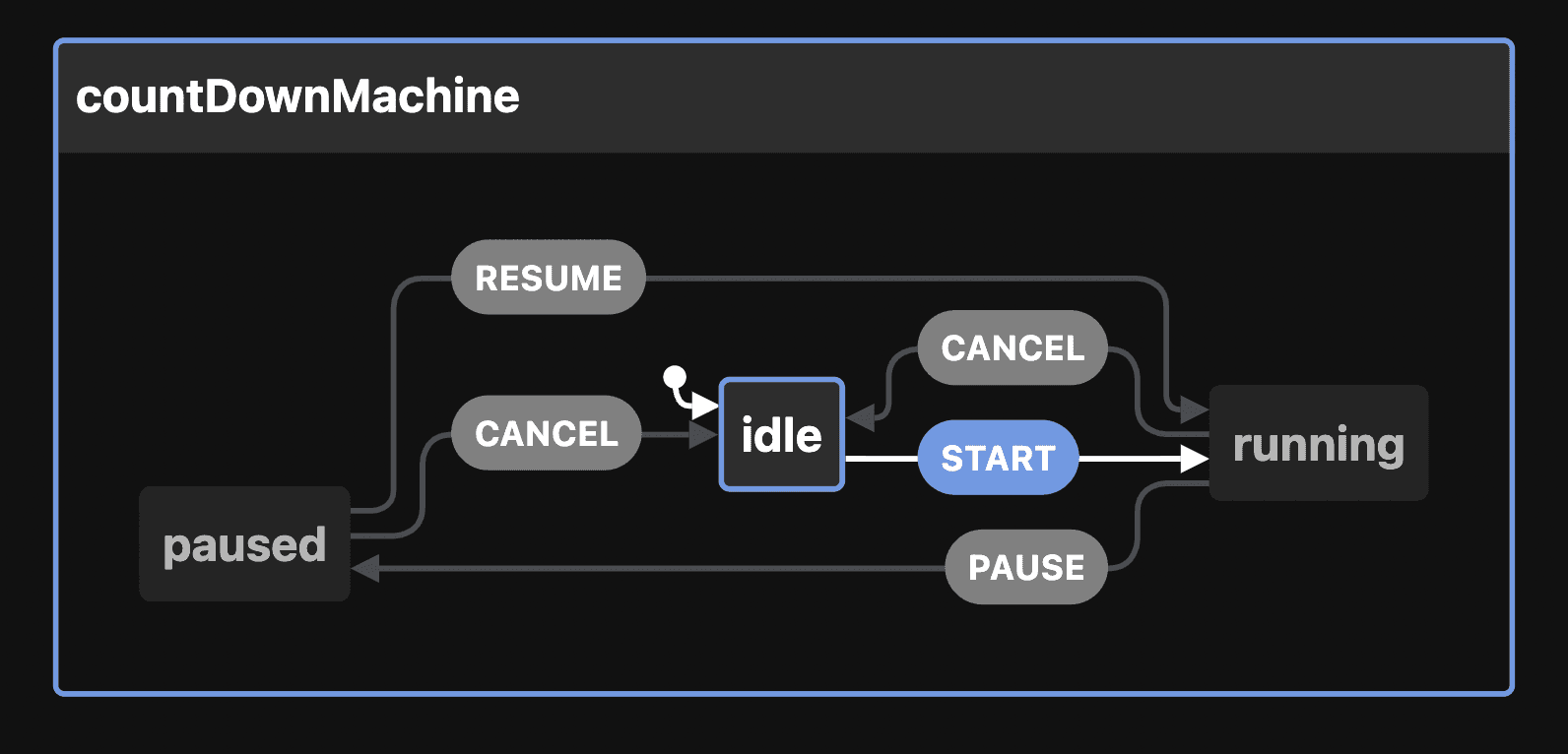This screenshot has width=1568, height=754.
Task: Click the countDownMachine title text
Action: pos(297,96)
